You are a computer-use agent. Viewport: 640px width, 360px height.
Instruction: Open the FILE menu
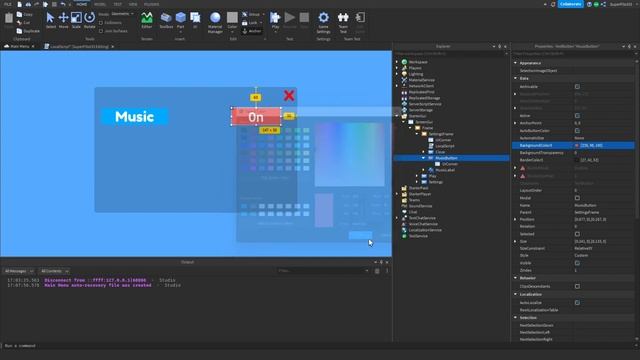8,4
